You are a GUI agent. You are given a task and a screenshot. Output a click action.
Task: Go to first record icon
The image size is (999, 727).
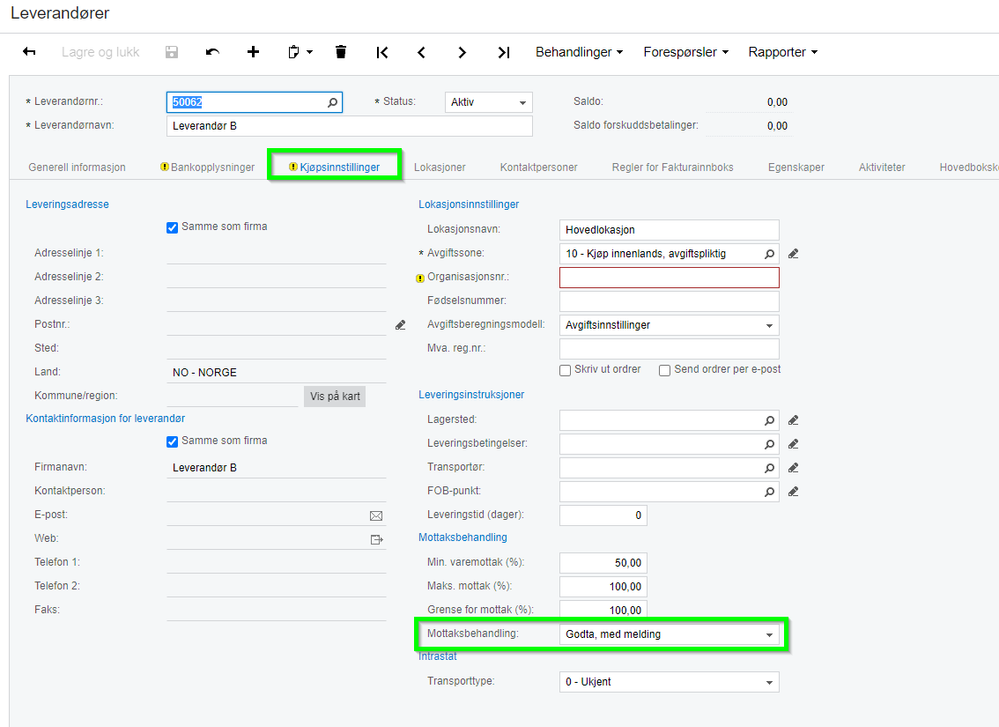(x=382, y=52)
